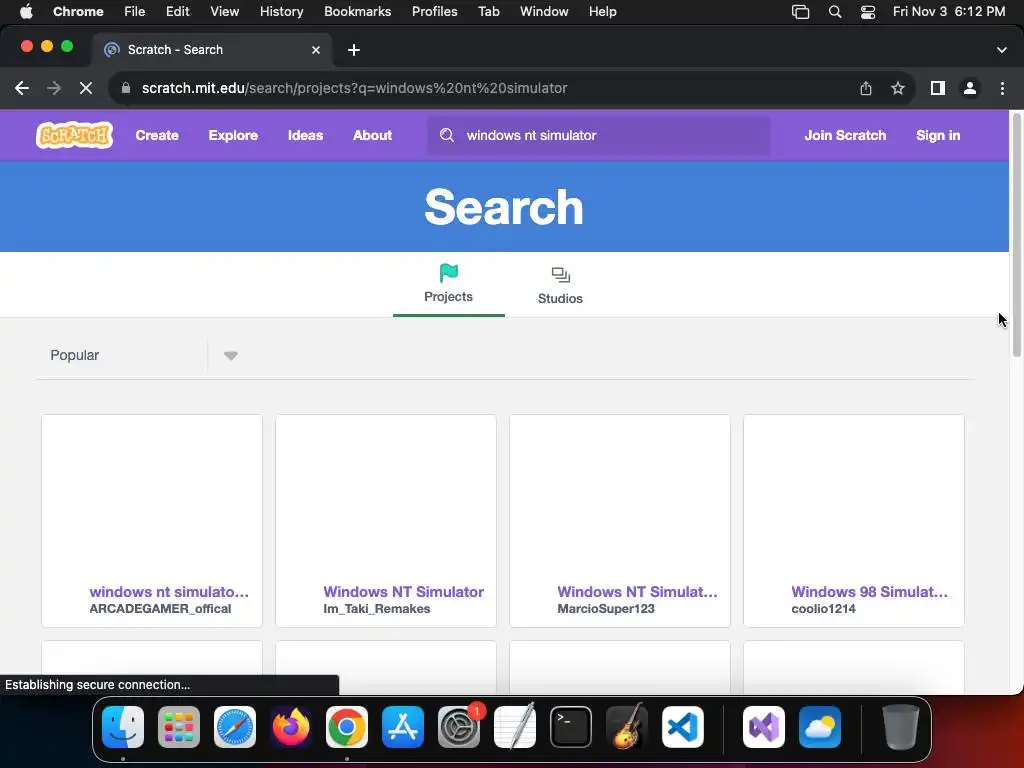Open macOS Spotlight search
This screenshot has width=1024, height=768.
[835, 12]
